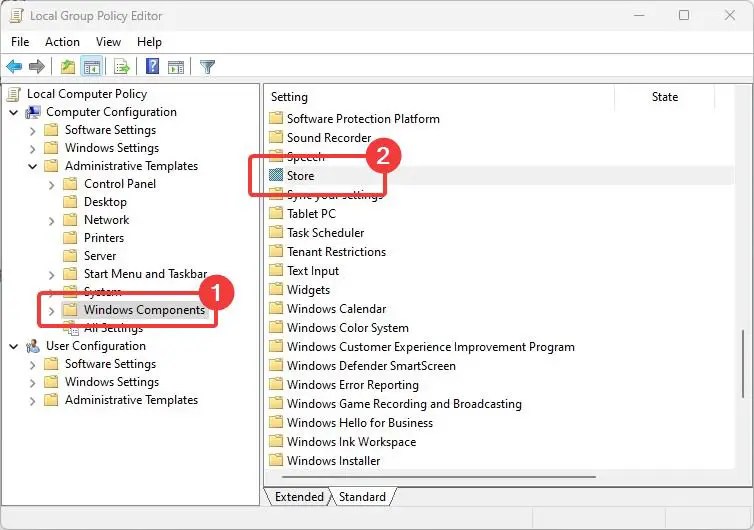Click the Windows Installer folder icon
This screenshot has width=754, height=530.
coord(276,460)
